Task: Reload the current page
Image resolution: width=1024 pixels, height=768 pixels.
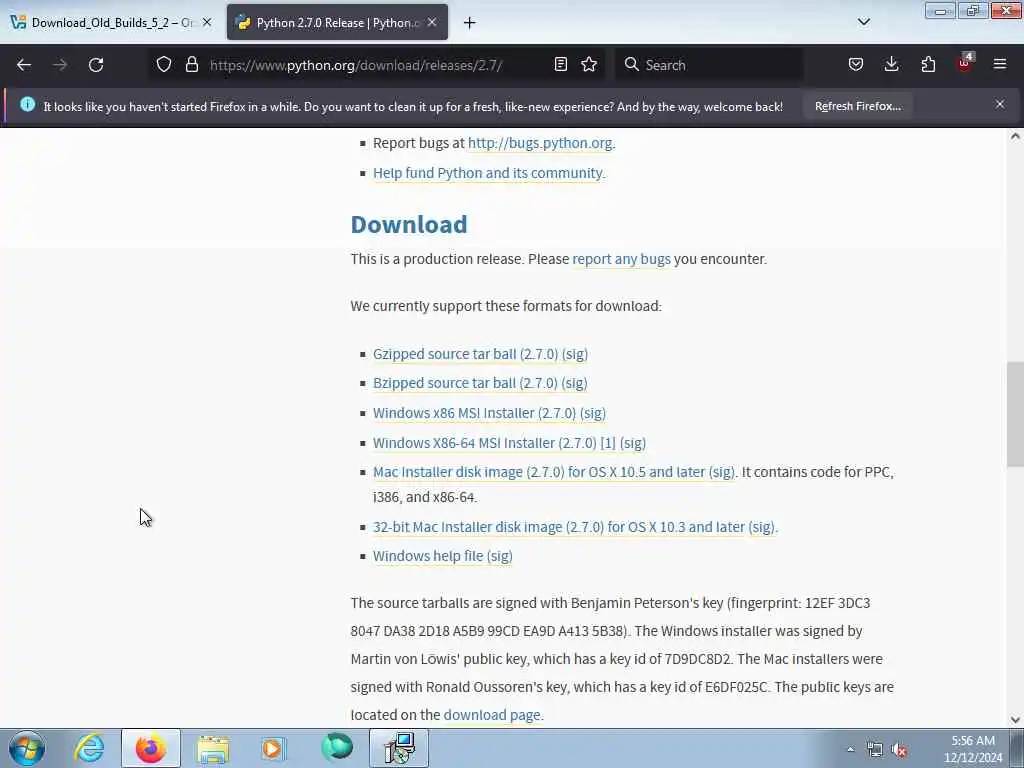Action: pos(96,65)
